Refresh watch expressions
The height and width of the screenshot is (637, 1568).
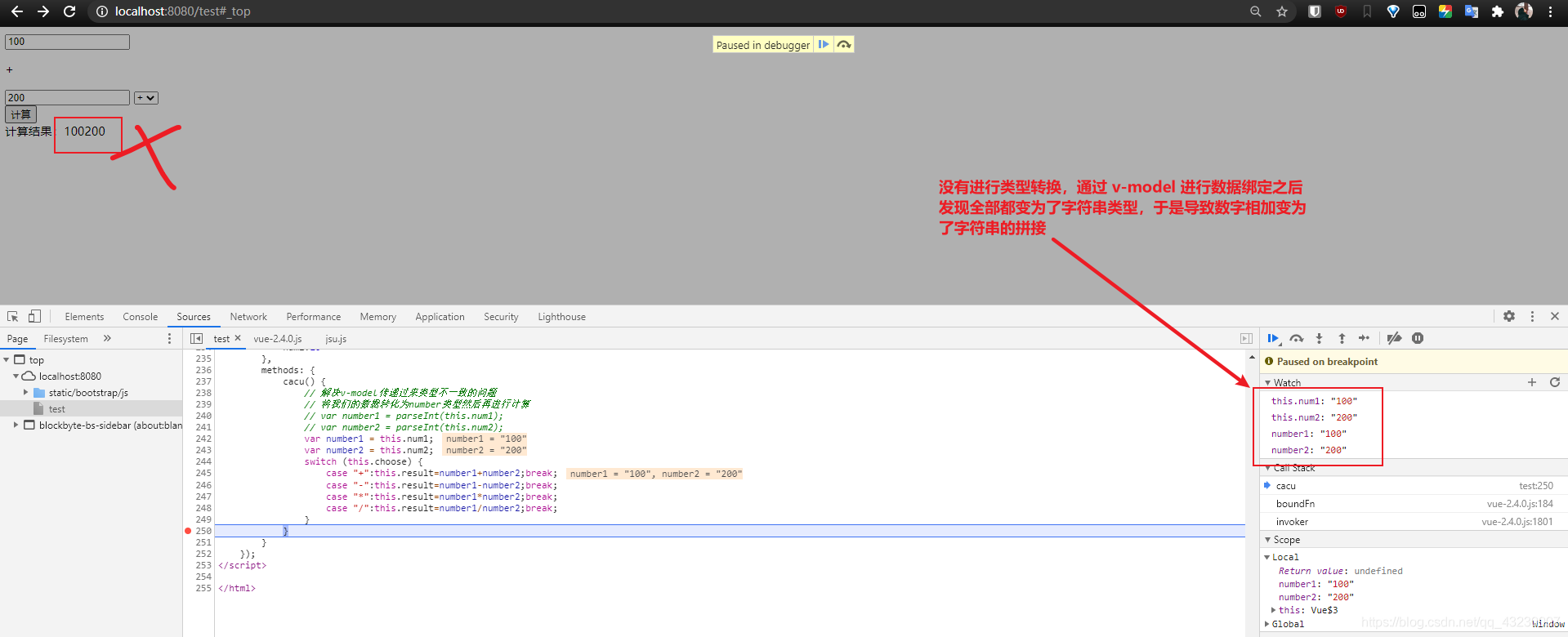click(x=1555, y=382)
